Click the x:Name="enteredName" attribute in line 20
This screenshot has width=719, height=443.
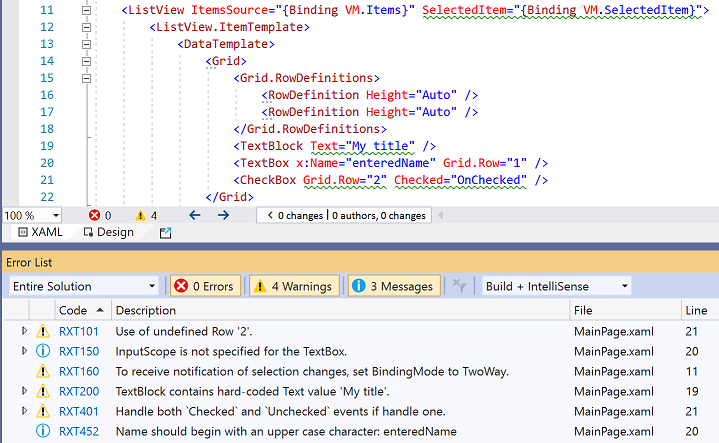[x=366, y=163]
